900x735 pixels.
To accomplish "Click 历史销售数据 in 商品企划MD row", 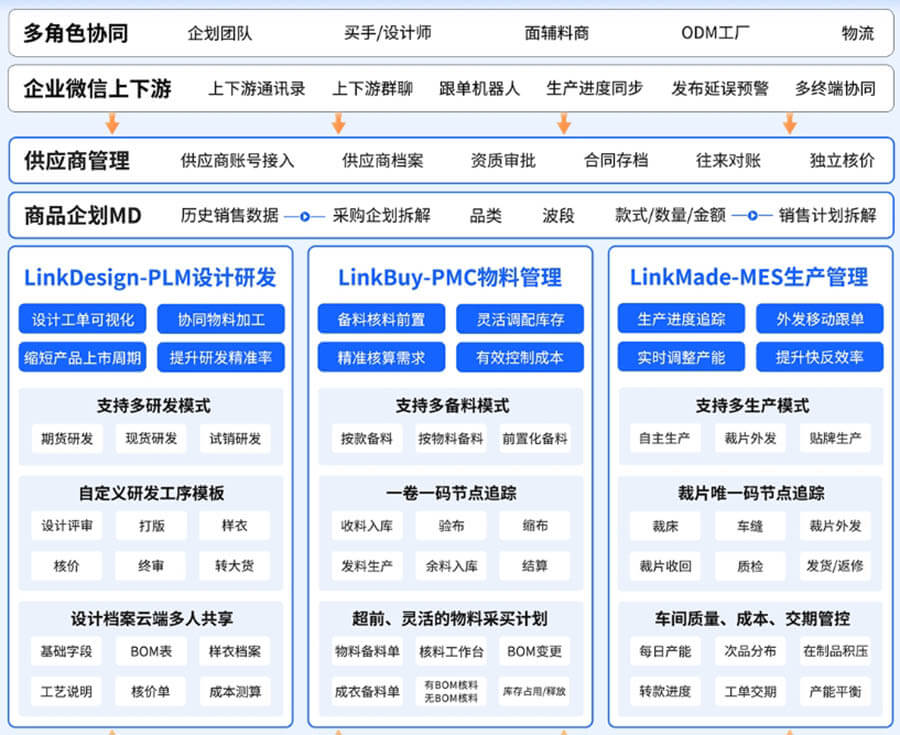I will coord(230,216).
